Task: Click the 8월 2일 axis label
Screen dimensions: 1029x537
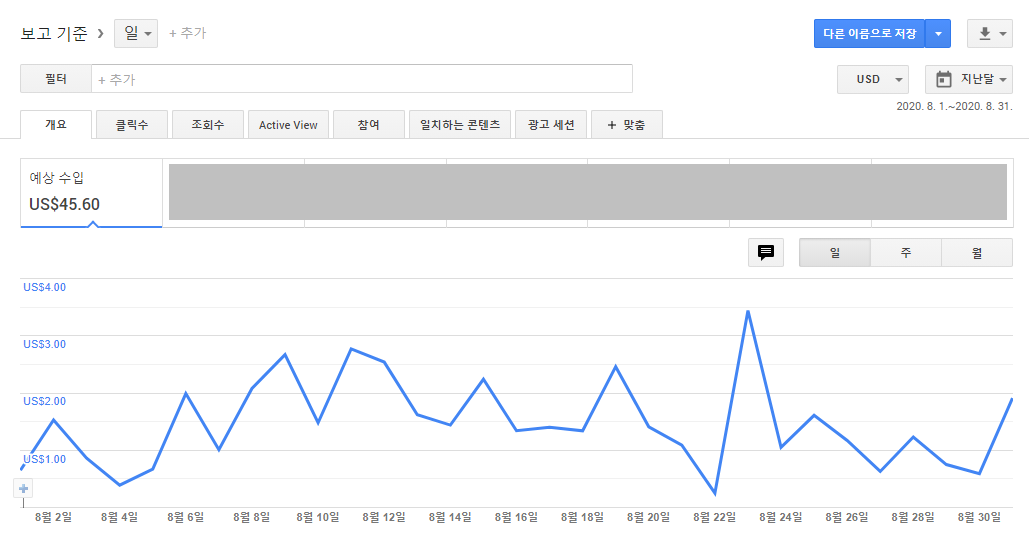Action: pyautogui.click(x=53, y=517)
